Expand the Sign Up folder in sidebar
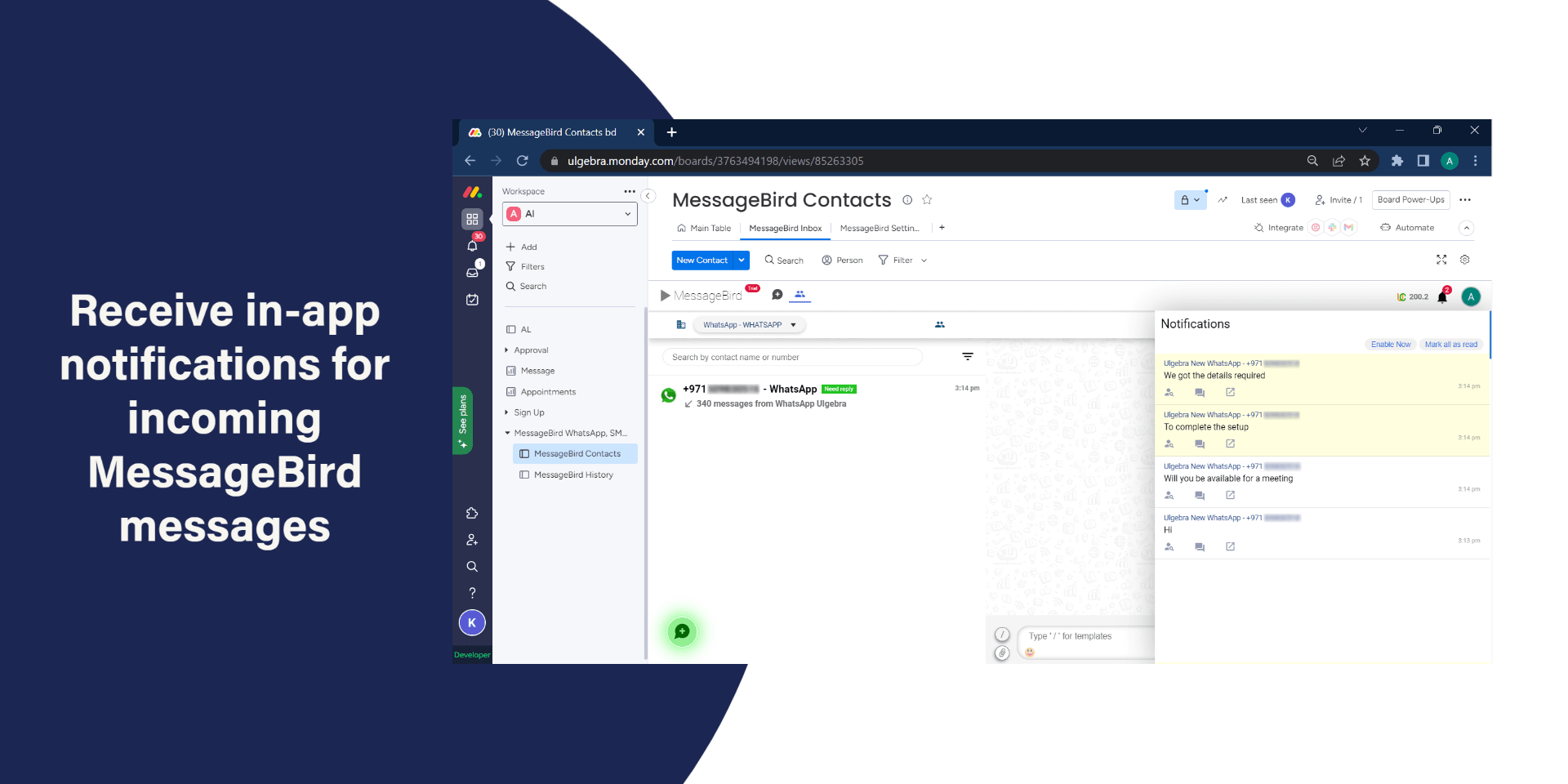1568x784 pixels. coord(506,412)
